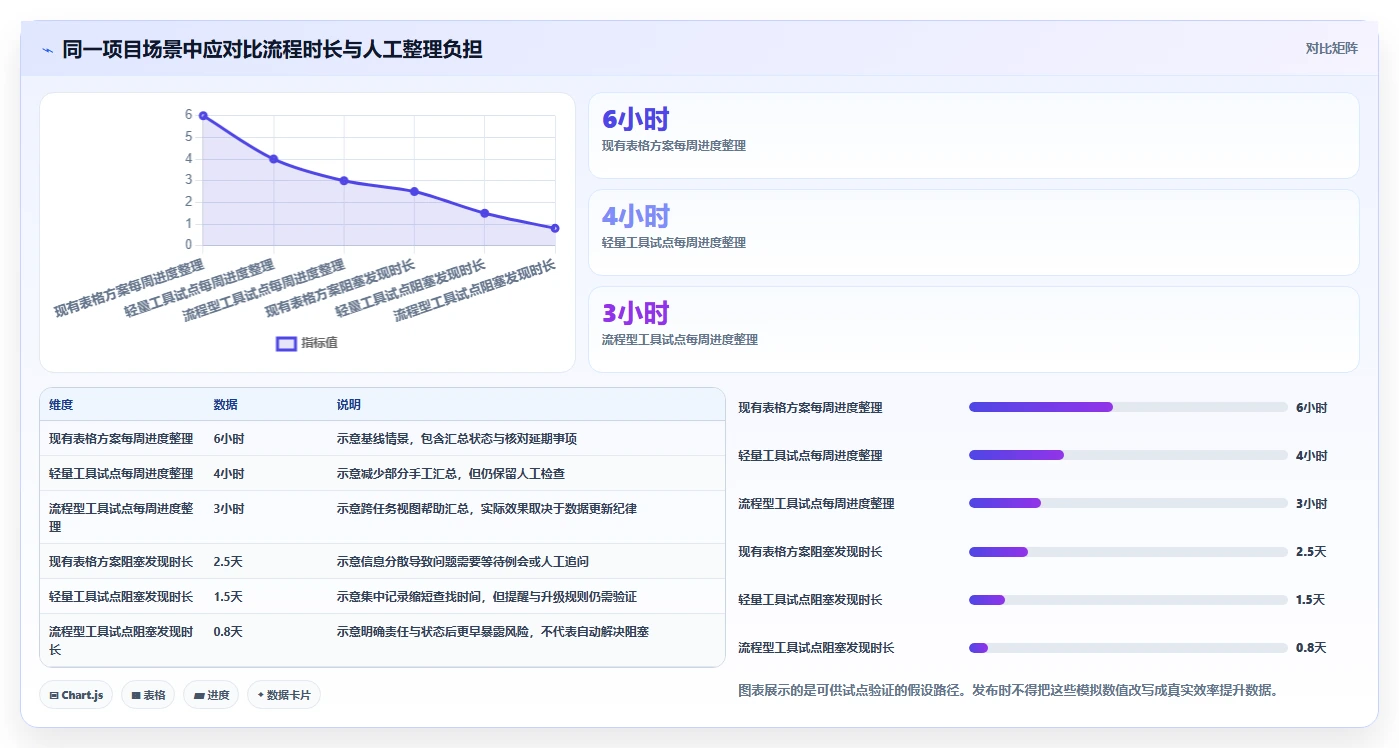The height and width of the screenshot is (748, 1399).
Task: Click the chart data point at value 4
Action: [x=273, y=159]
